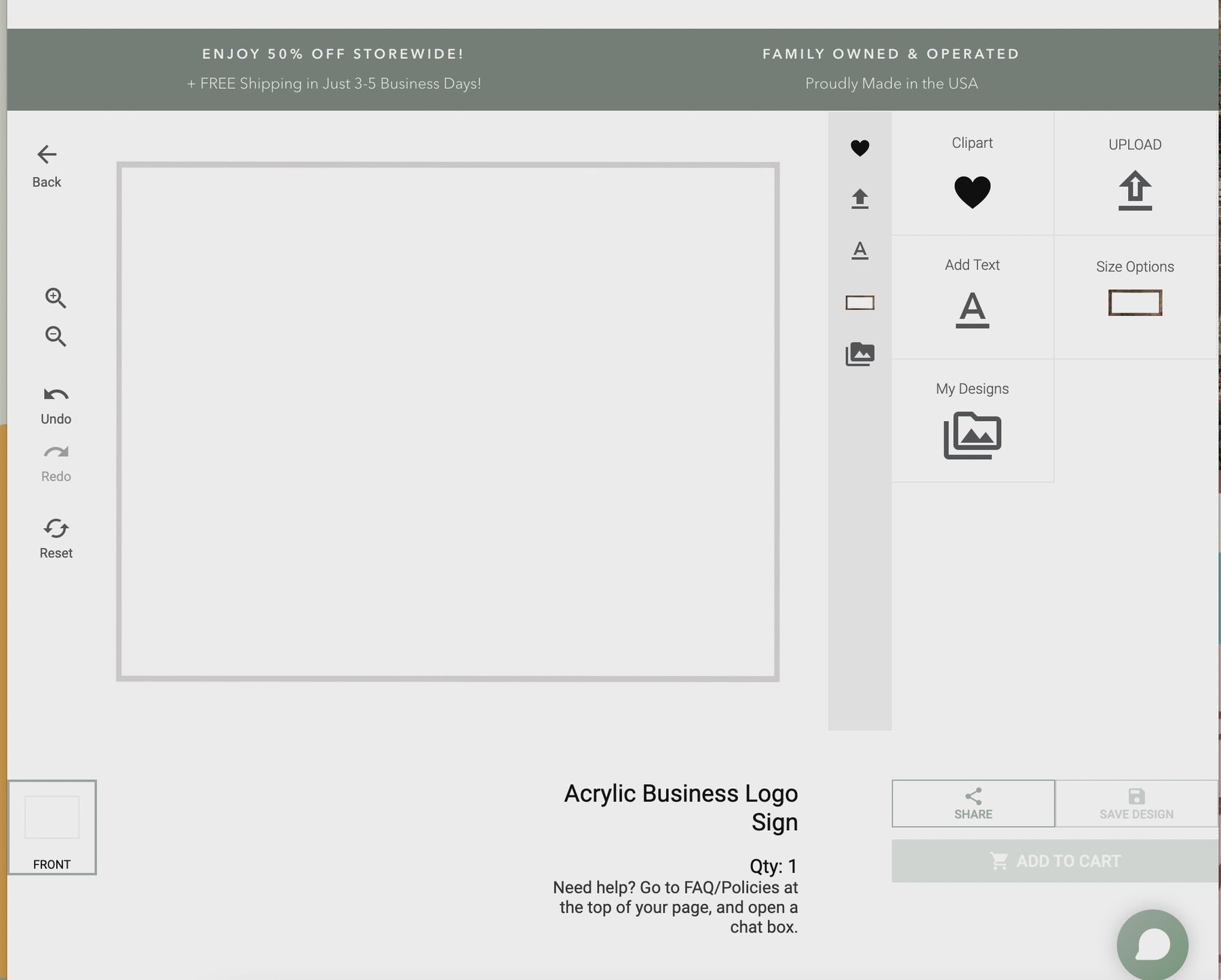Select the small text A sidebar icon

click(860, 250)
